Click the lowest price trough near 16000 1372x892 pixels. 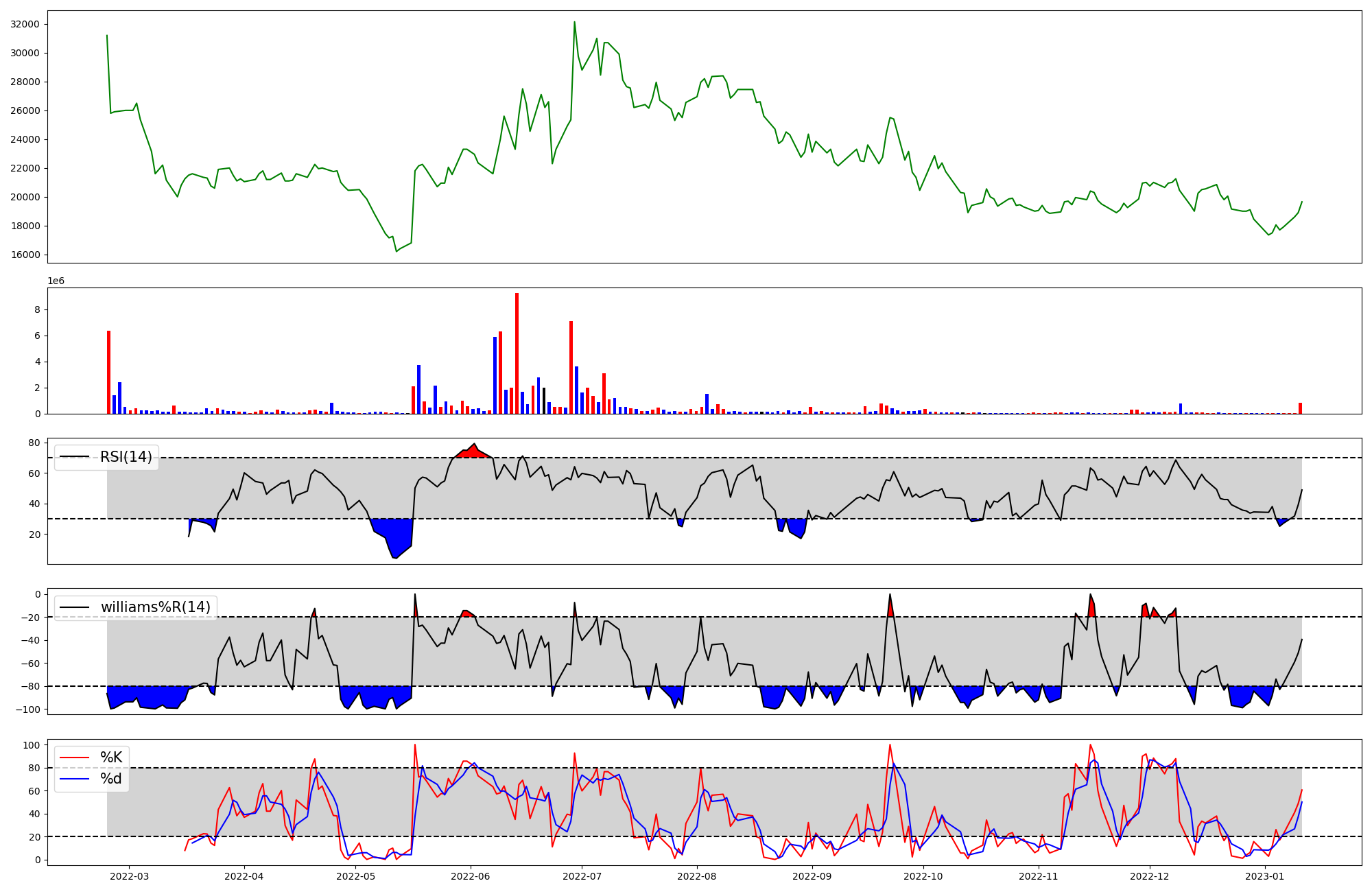coord(397,250)
